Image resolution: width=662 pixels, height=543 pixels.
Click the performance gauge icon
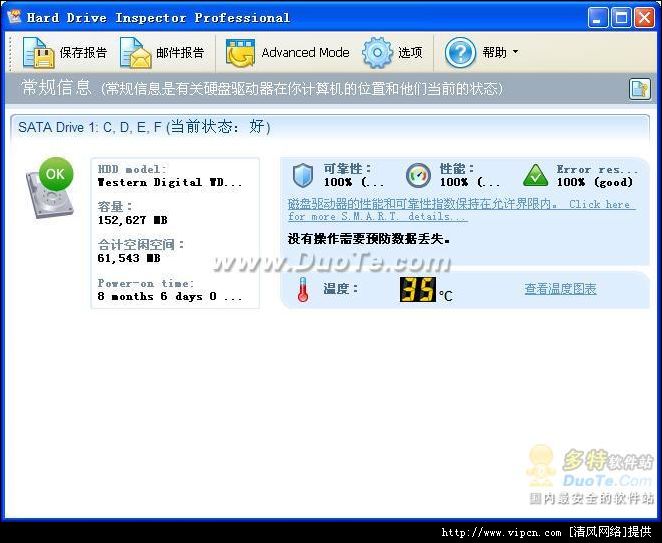point(418,176)
